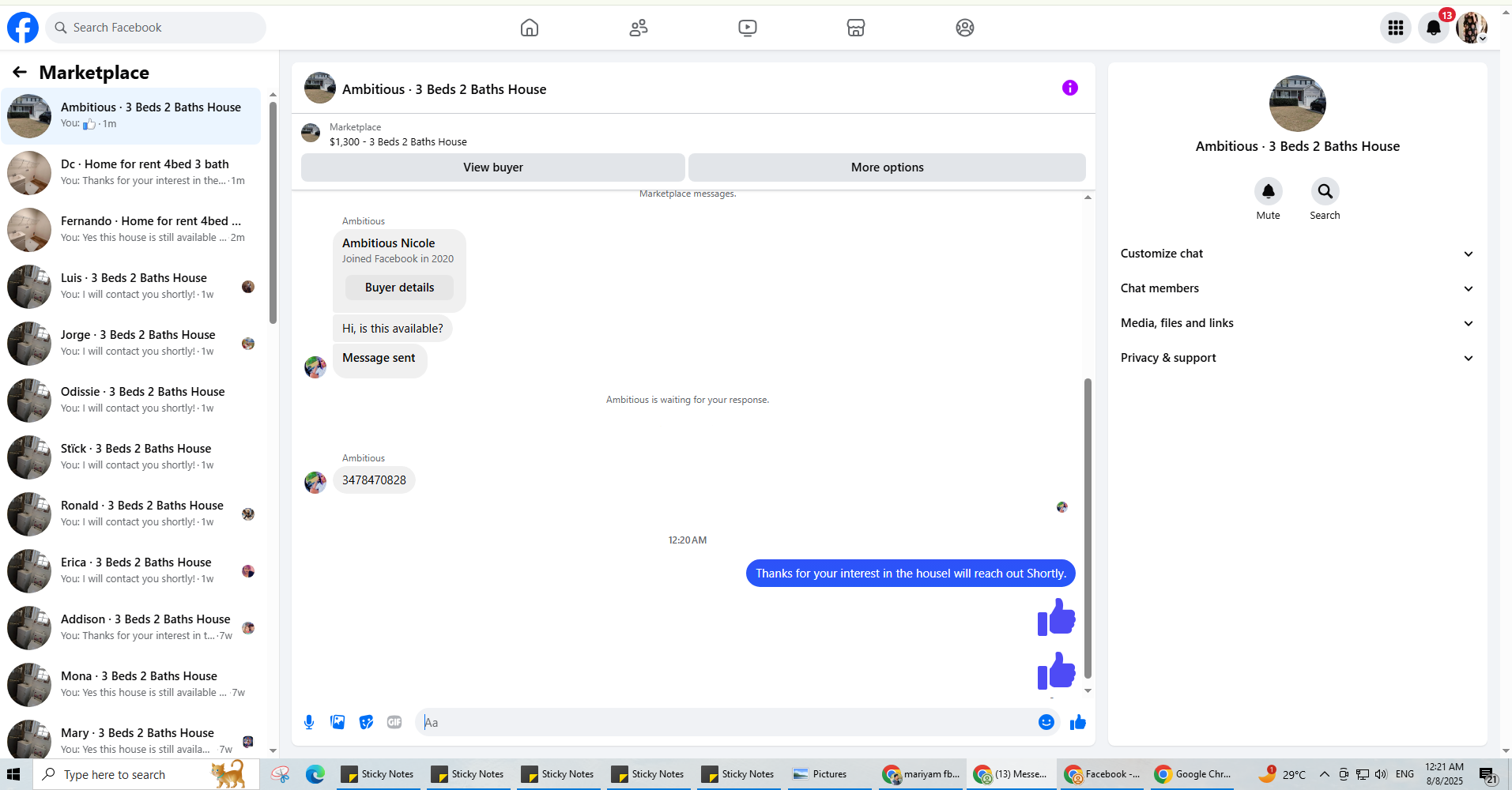The height and width of the screenshot is (790, 1512).
Task: Open the Erica 3 Beds 2 Baths conversation
Action: click(x=131, y=571)
